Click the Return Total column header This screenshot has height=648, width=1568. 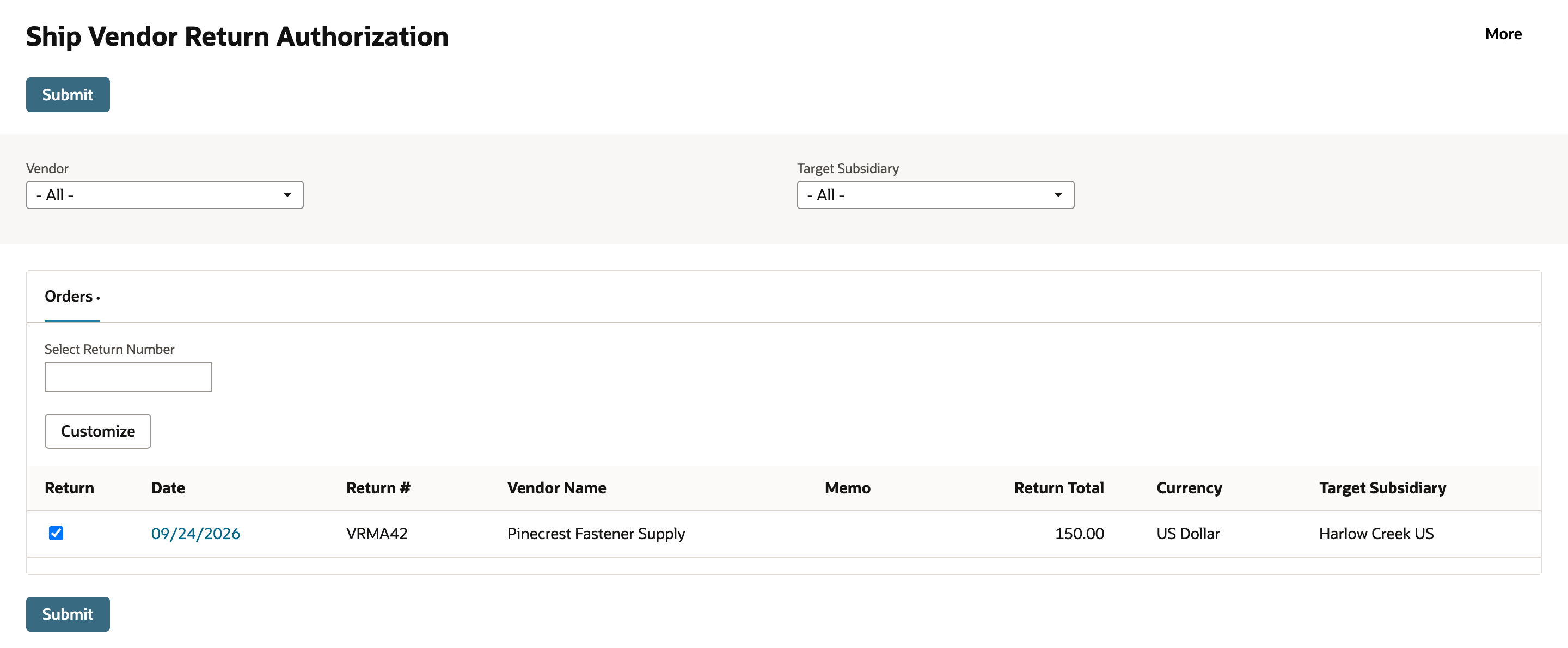[x=1058, y=488]
